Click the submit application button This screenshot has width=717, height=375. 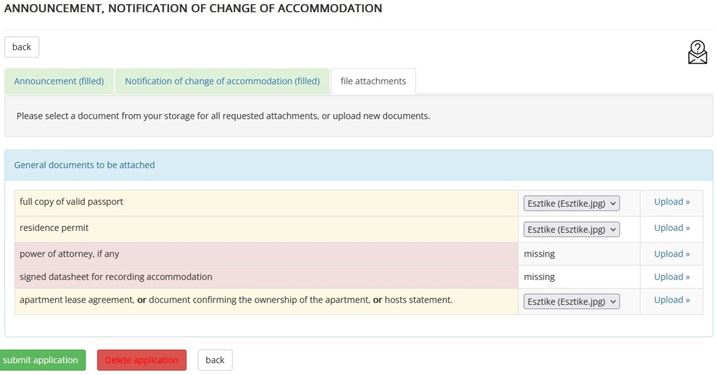point(42,360)
